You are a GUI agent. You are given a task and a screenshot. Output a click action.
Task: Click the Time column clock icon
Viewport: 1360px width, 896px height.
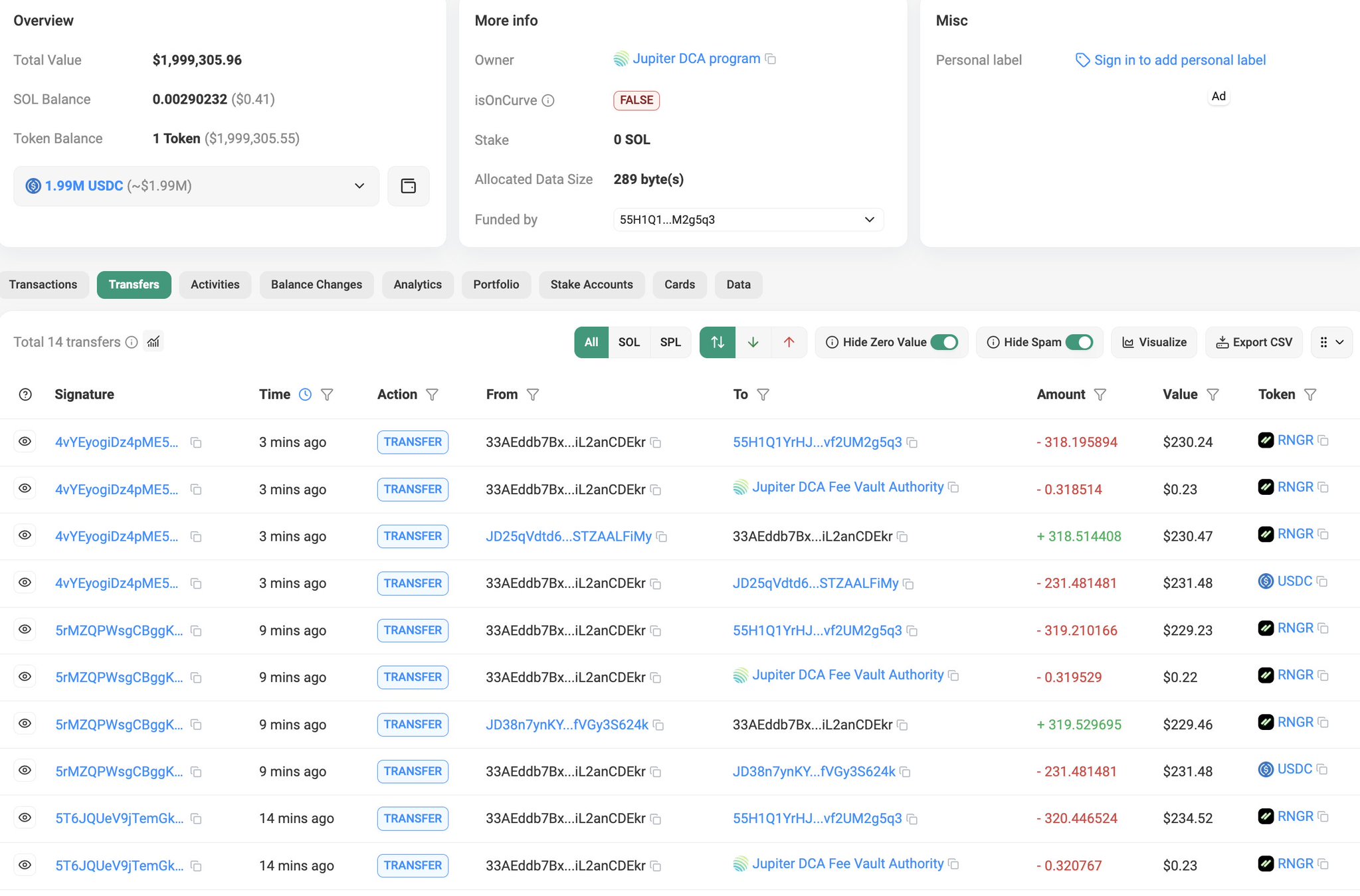coord(305,395)
